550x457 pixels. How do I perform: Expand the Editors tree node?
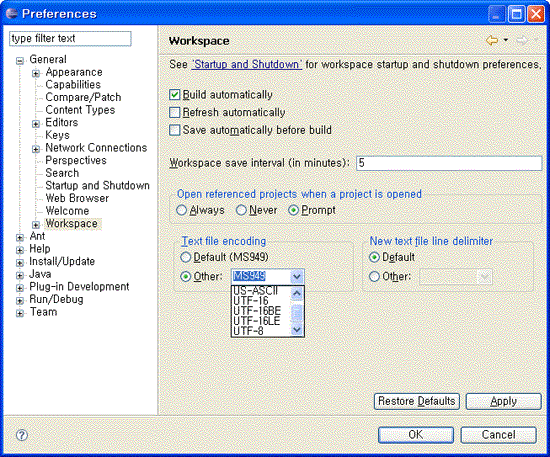click(x=36, y=124)
